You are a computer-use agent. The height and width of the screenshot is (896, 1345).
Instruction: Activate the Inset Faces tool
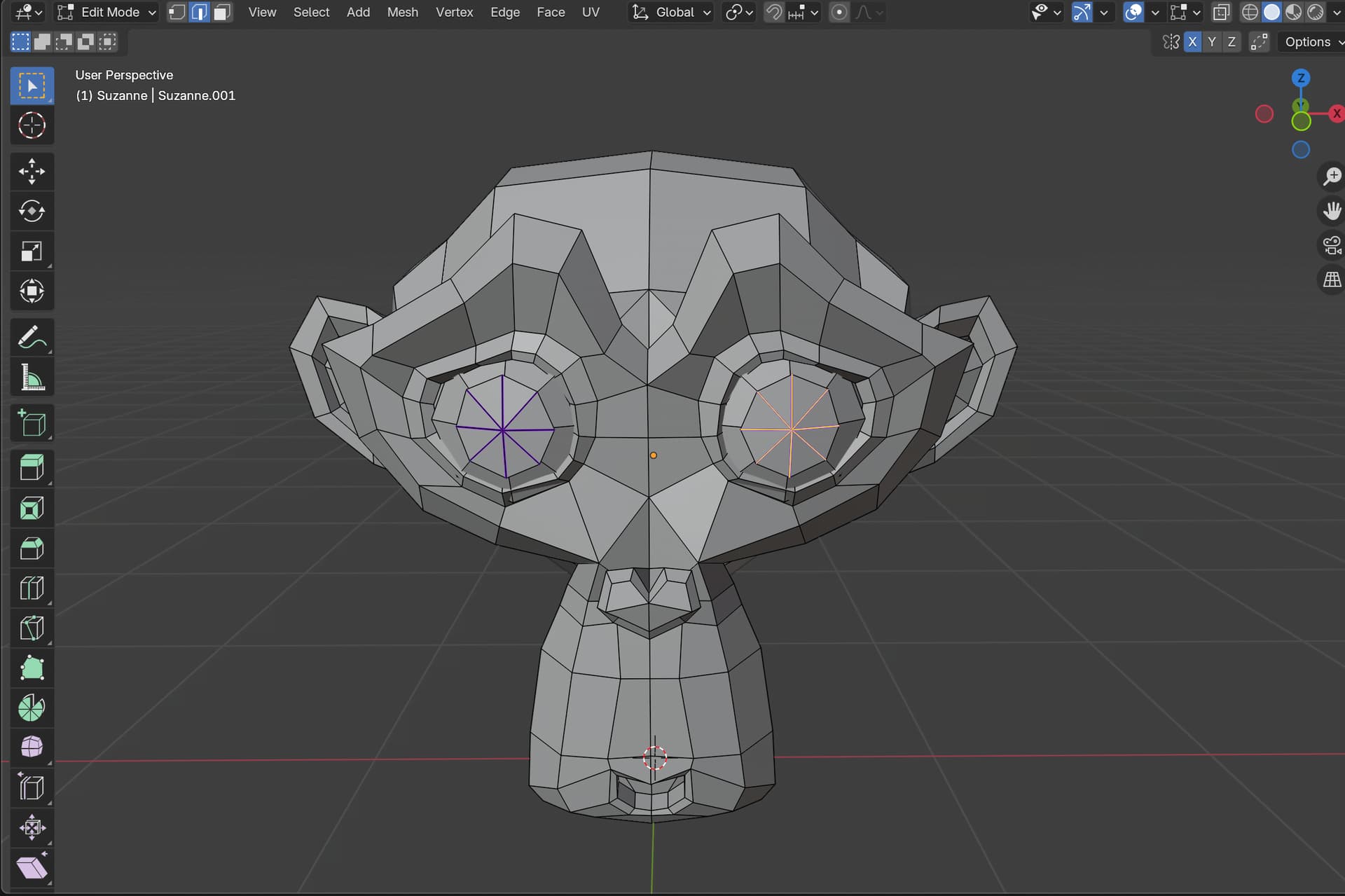pos(32,508)
